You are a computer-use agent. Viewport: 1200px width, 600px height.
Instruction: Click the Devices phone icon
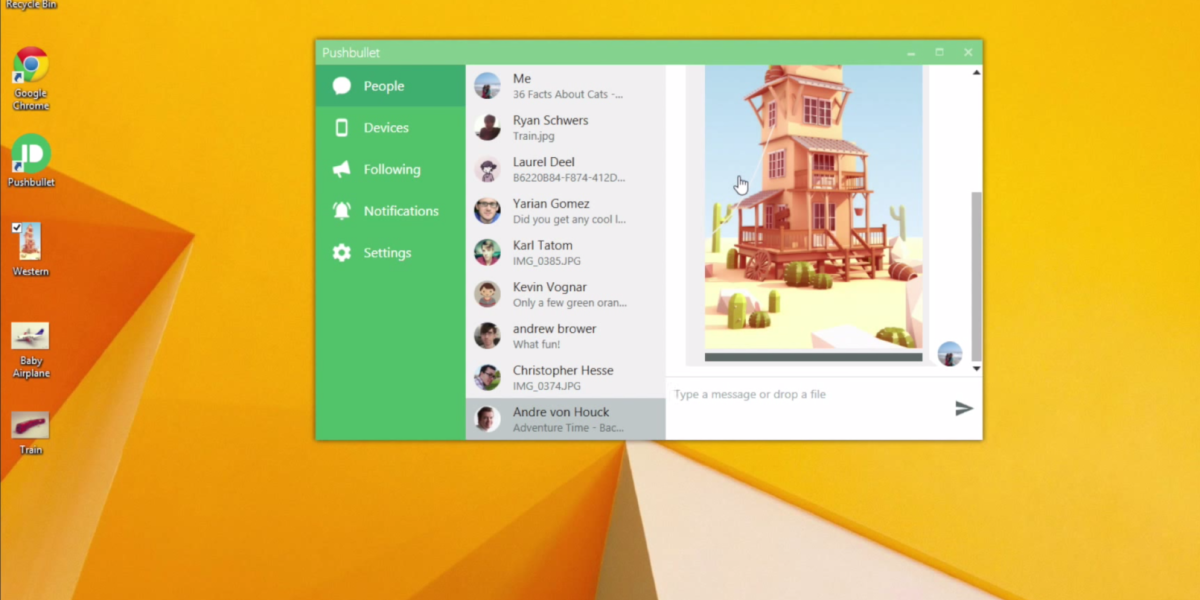tap(342, 128)
